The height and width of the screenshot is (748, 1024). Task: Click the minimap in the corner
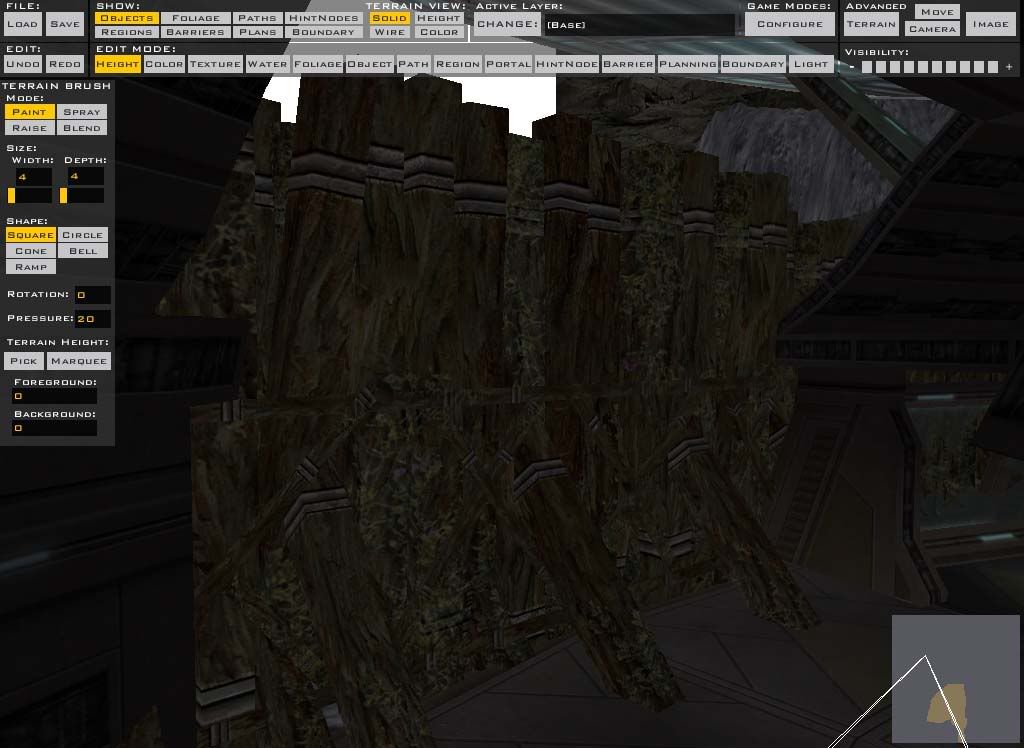click(x=955, y=679)
